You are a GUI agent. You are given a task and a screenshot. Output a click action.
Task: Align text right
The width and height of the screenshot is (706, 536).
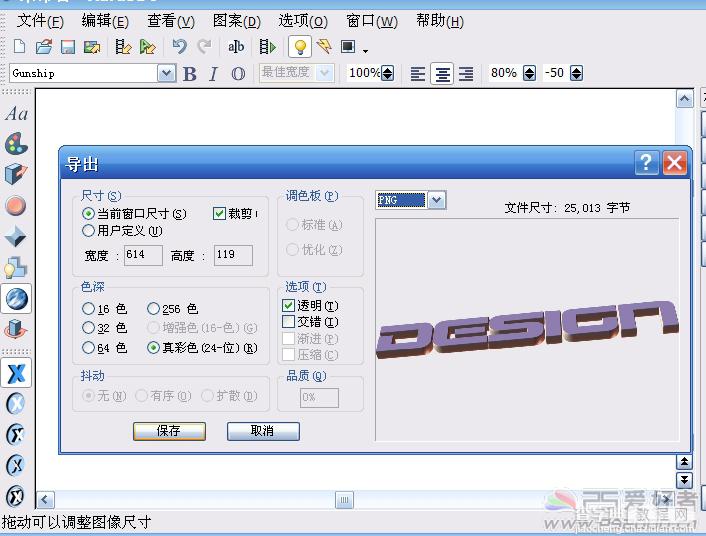pyautogui.click(x=466, y=73)
